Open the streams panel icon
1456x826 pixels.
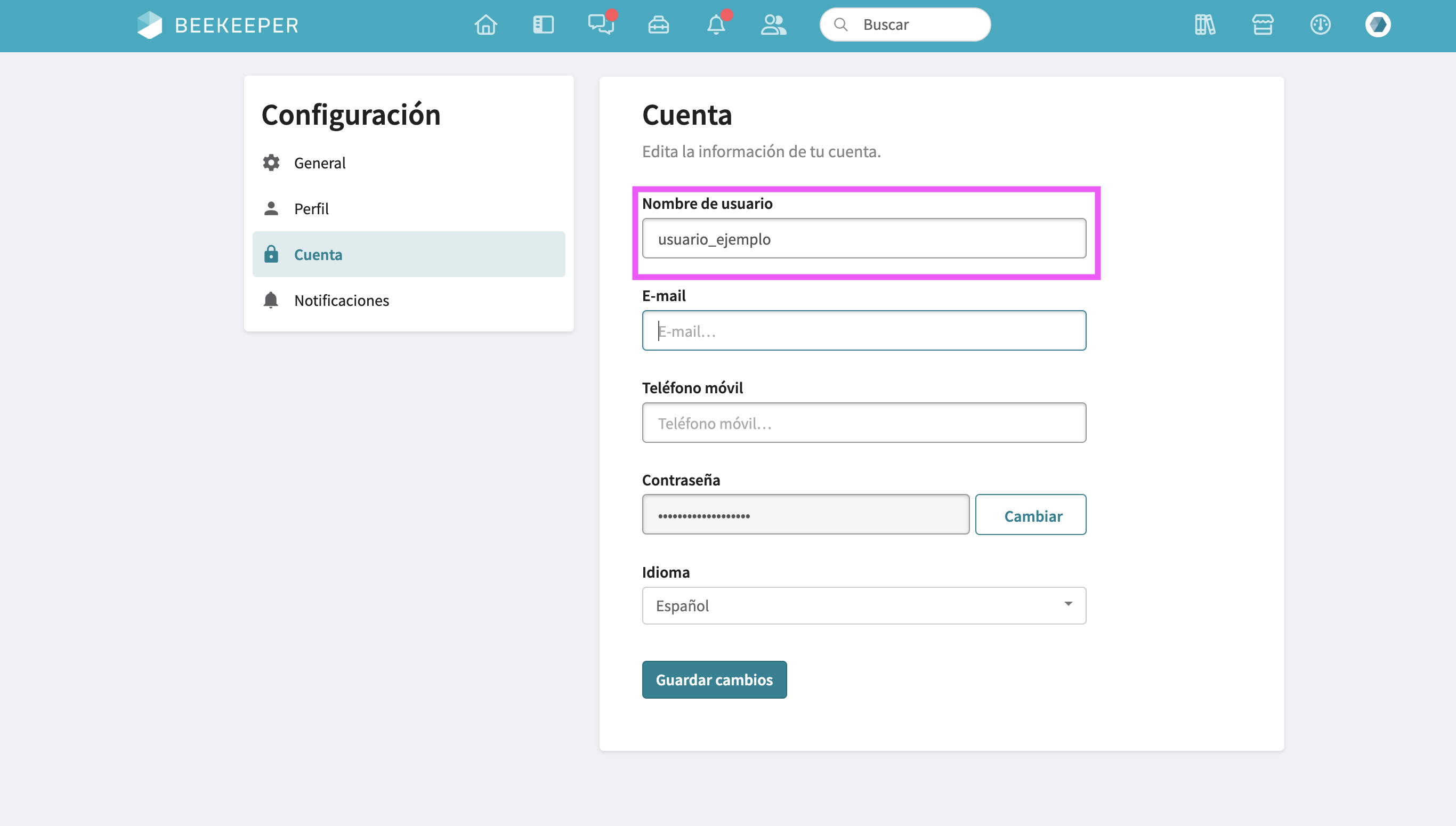coord(543,25)
